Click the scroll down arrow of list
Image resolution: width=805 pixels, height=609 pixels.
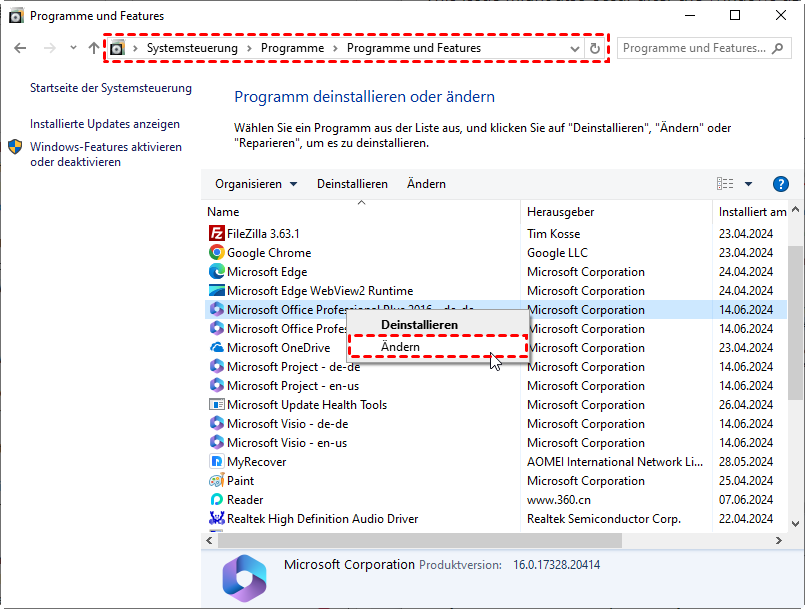point(795,524)
